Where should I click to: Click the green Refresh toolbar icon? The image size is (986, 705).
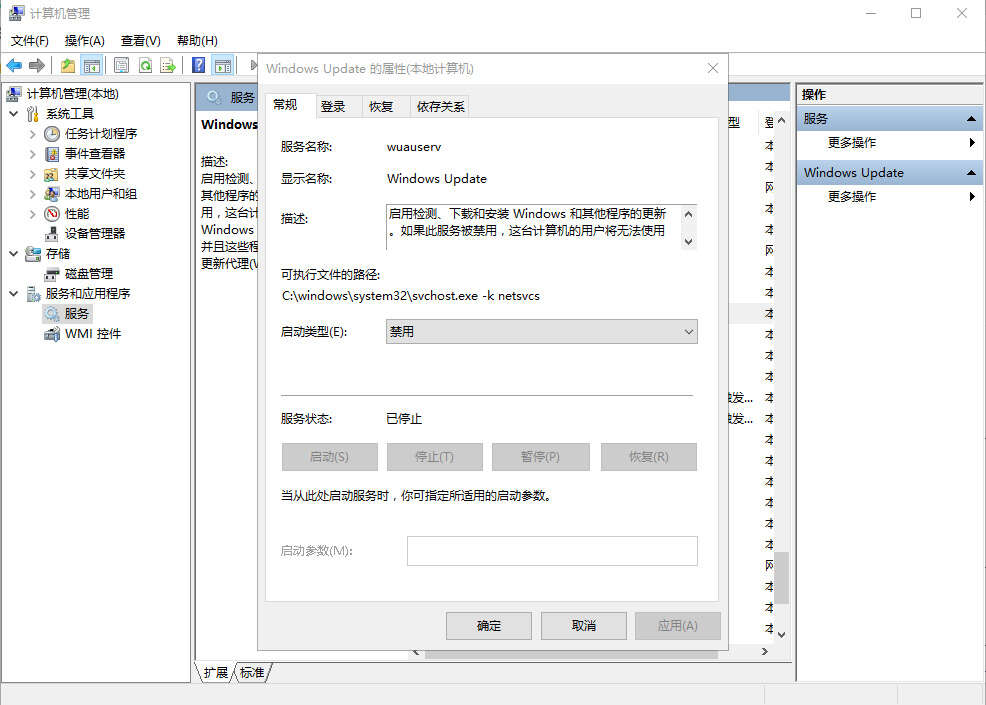[145, 65]
